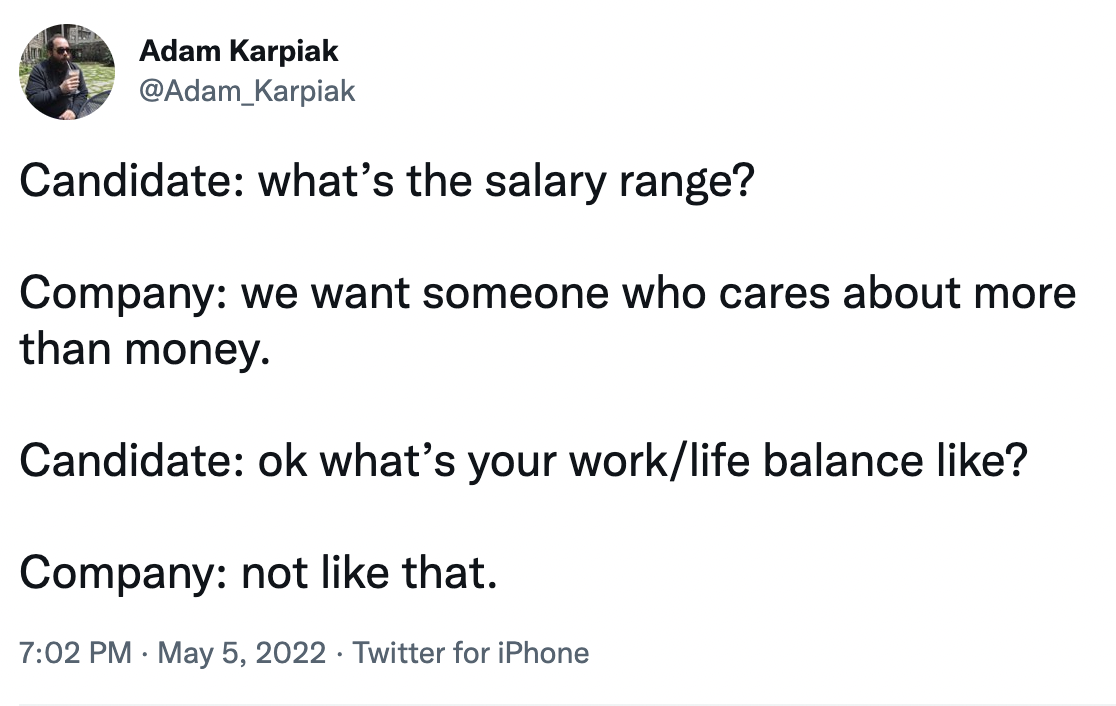Open the Twitter for iPhone source link
The image size is (1116, 706).
pos(471,653)
